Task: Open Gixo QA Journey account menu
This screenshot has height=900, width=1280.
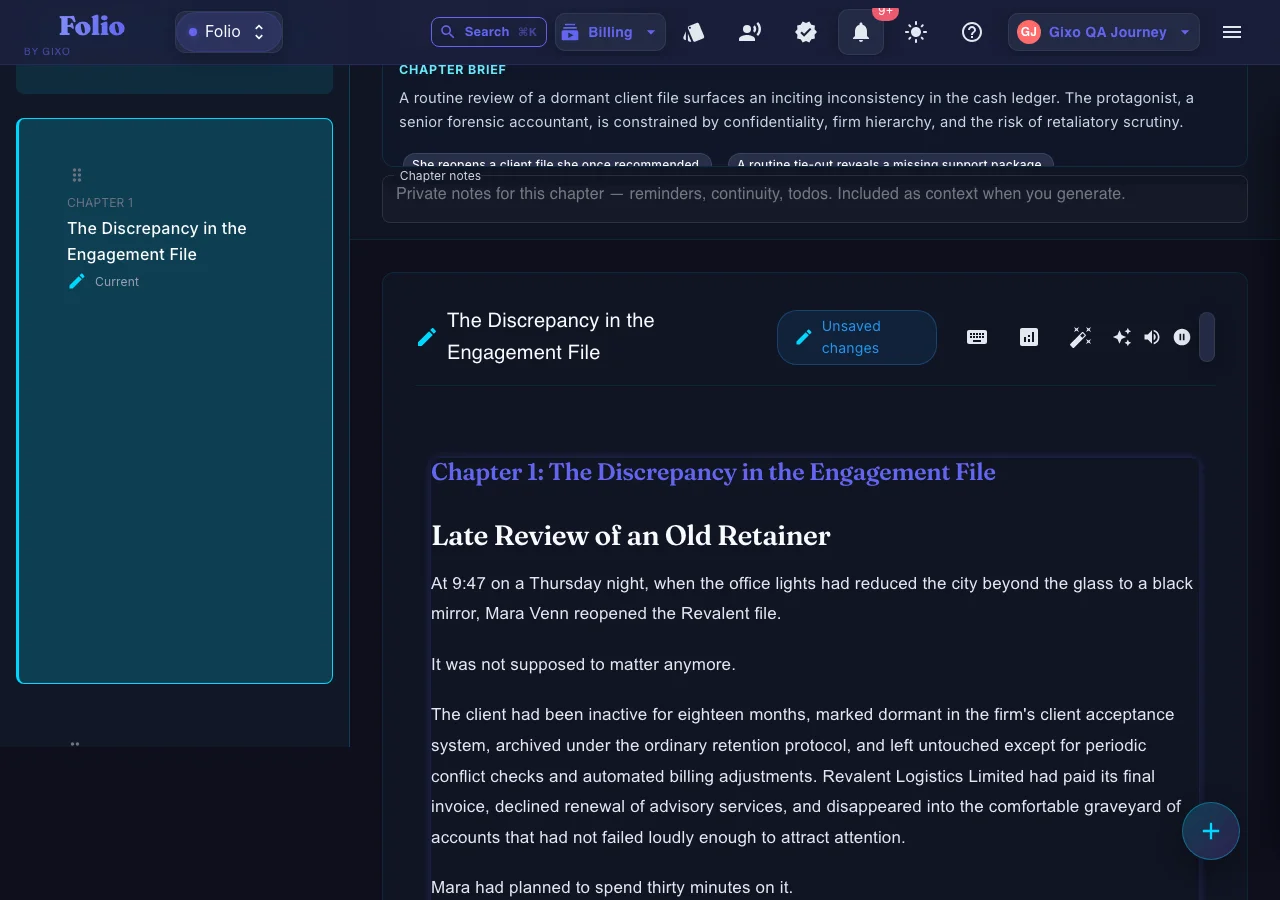Action: point(1104,32)
